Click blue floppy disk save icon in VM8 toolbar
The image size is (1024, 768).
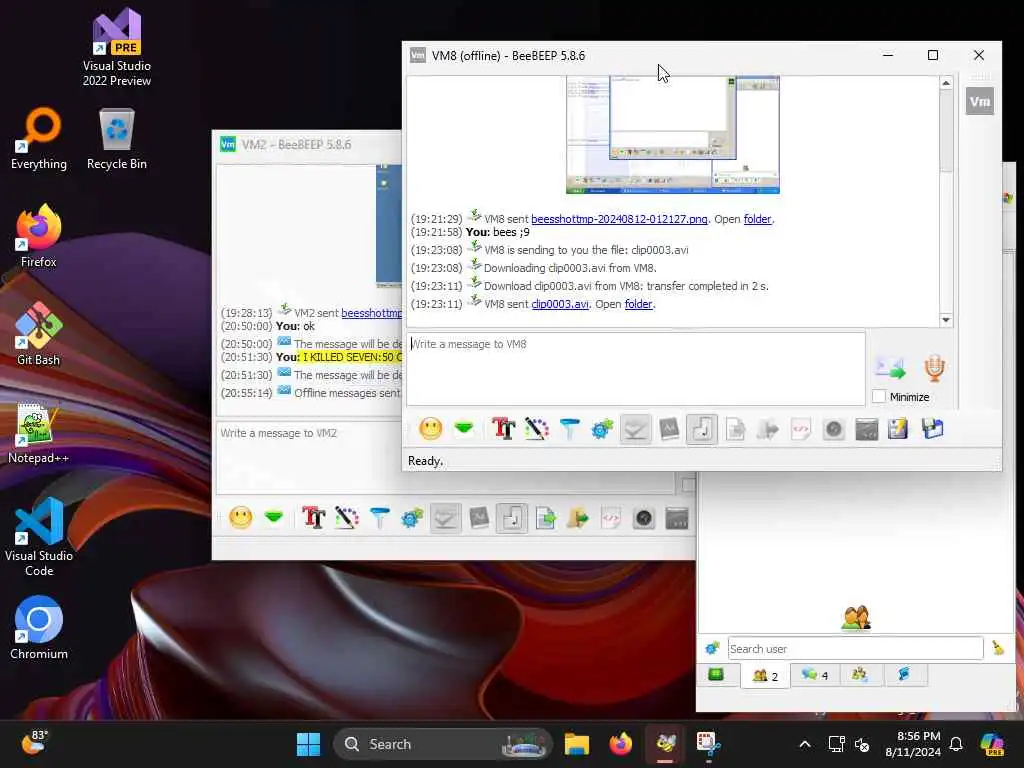pos(933,429)
